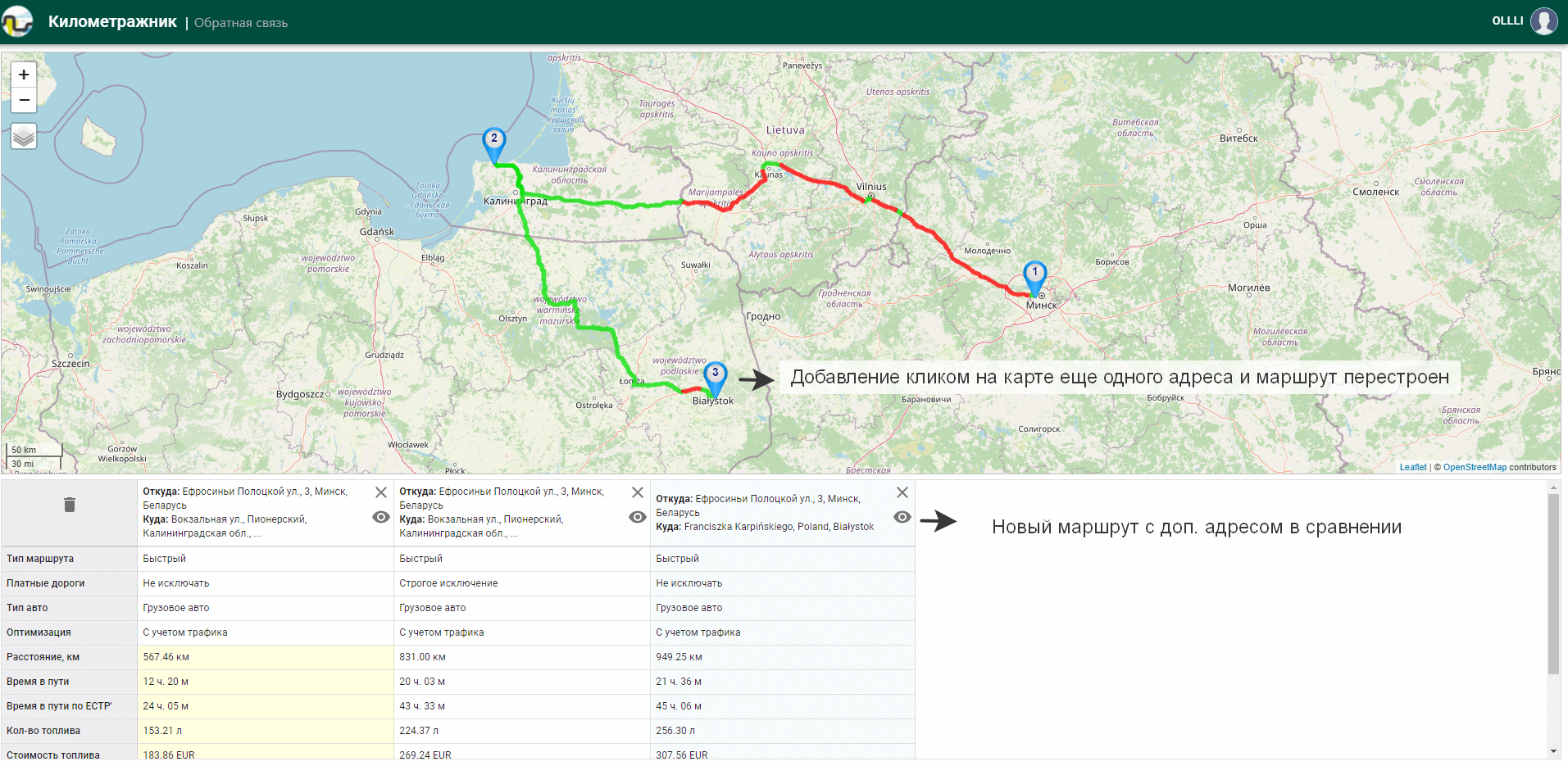Viewport: 1568px width, 766px height.
Task: Open the map layers control
Action: point(24,136)
